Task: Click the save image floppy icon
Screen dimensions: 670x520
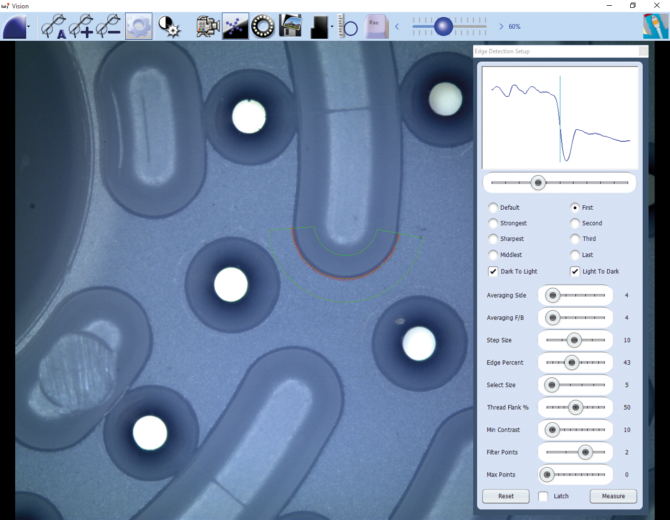Action: pos(290,26)
